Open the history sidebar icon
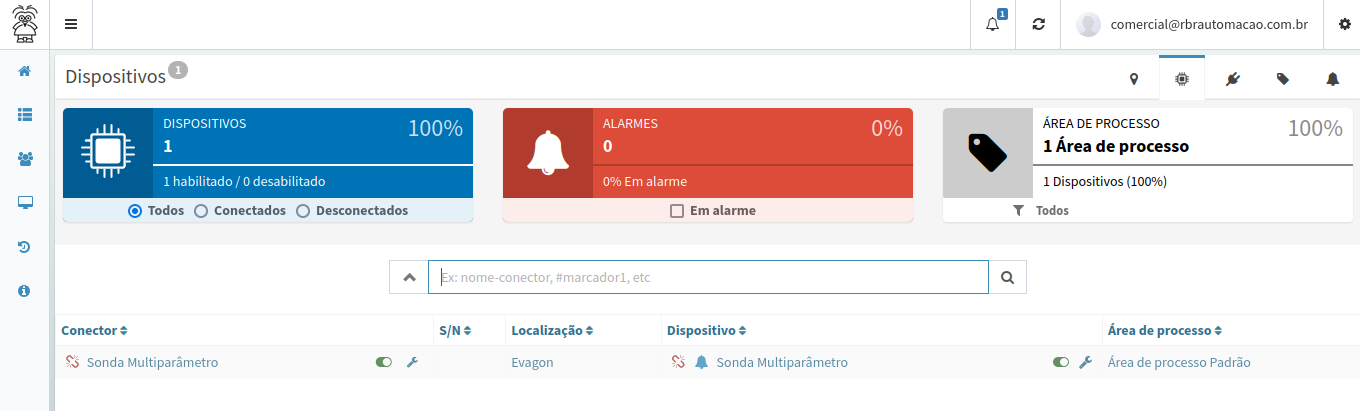The image size is (1360, 411). coord(25,247)
